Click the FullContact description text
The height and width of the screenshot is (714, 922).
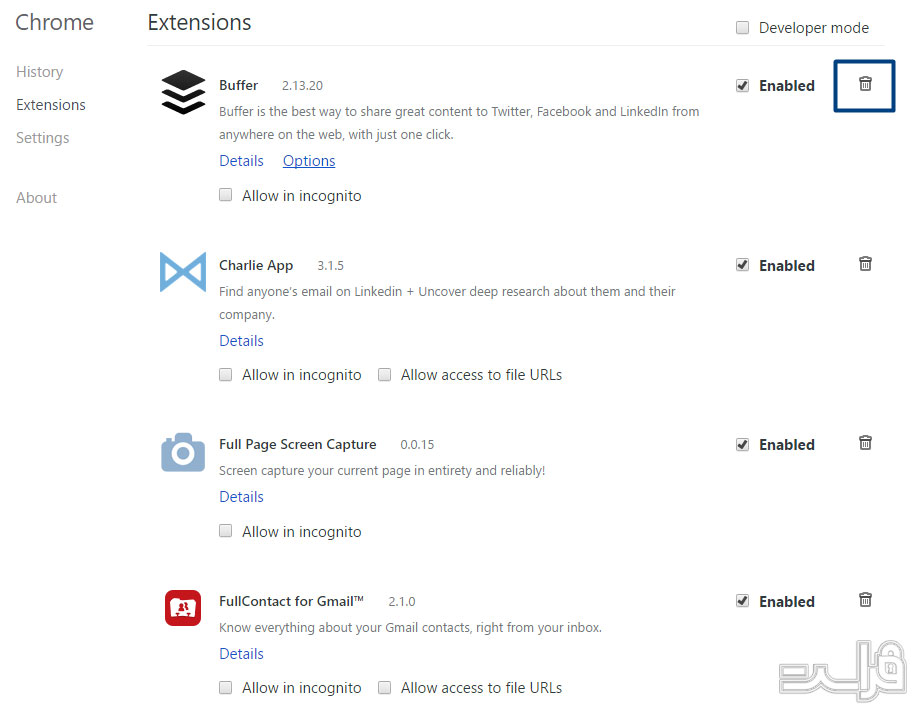[410, 628]
